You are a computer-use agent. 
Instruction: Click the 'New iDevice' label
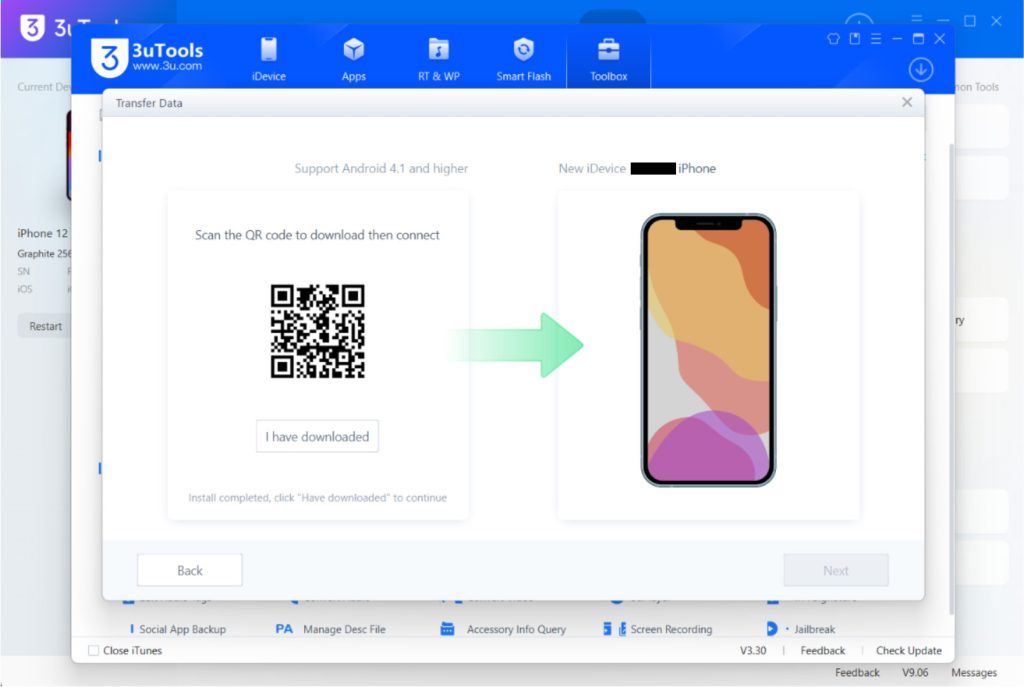point(592,168)
